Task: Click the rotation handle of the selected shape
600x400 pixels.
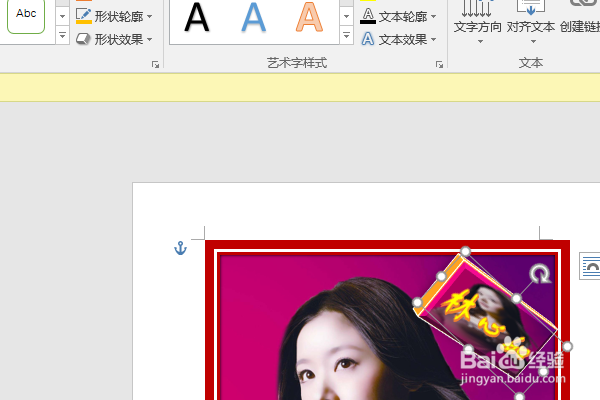Action: pos(540,274)
